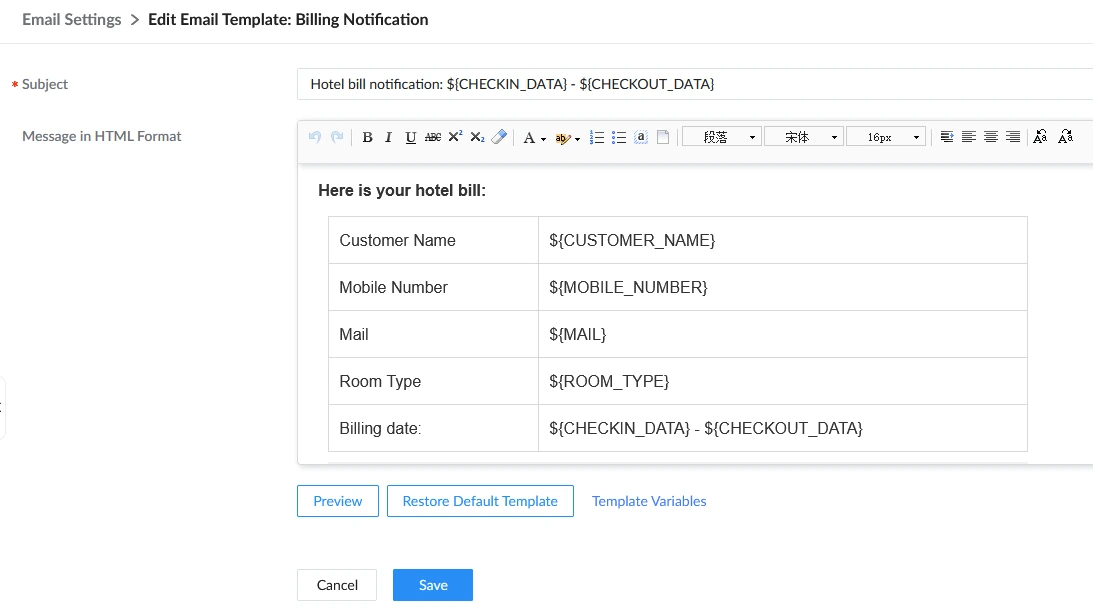Viewport: 1093px width, 614px height.
Task: Open the Template Variables link
Action: tap(649, 501)
